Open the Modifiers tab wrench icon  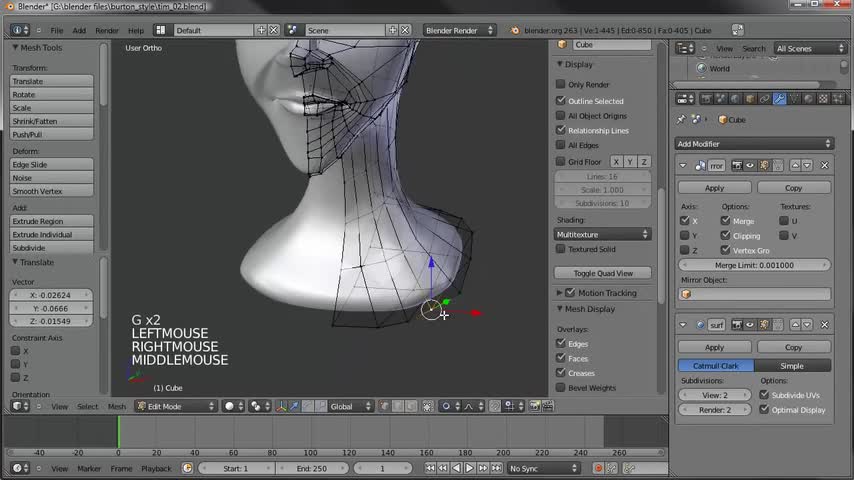point(779,99)
